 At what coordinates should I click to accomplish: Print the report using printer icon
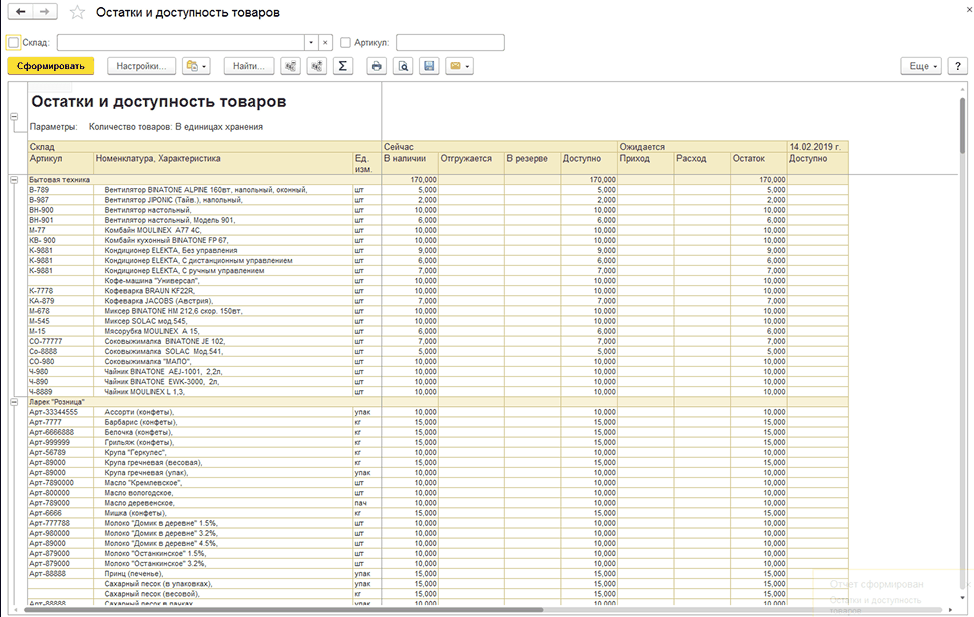click(x=376, y=66)
